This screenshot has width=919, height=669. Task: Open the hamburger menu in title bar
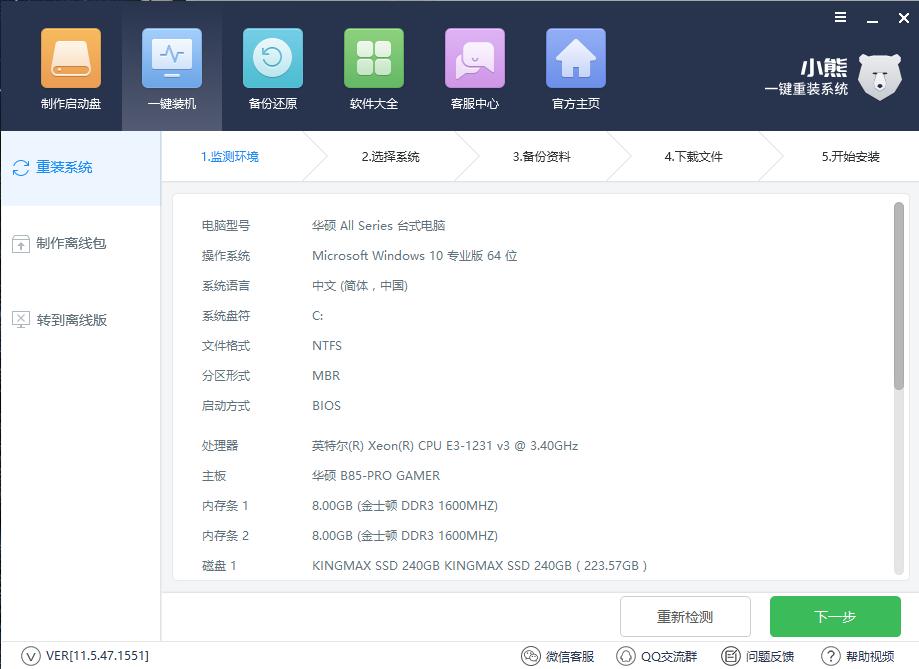(x=840, y=18)
